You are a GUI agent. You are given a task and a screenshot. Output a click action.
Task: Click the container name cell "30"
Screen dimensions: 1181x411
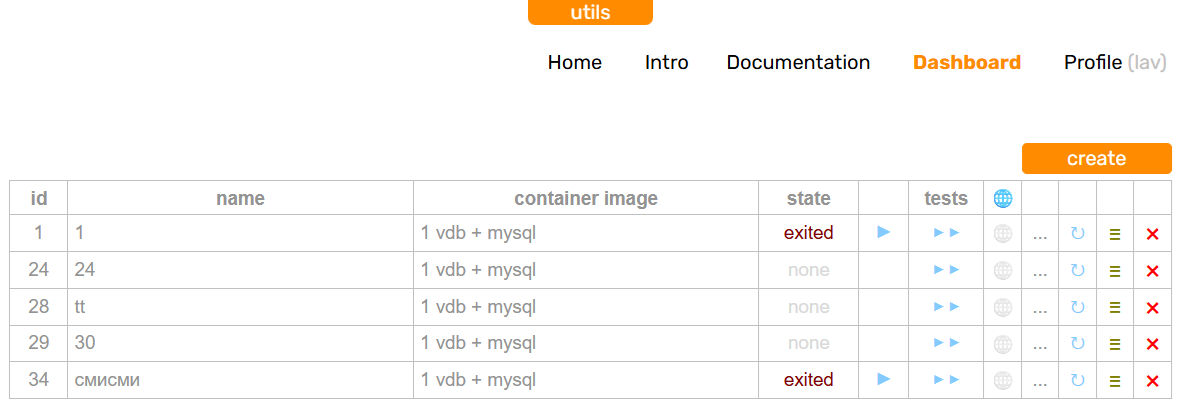pyautogui.click(x=240, y=343)
